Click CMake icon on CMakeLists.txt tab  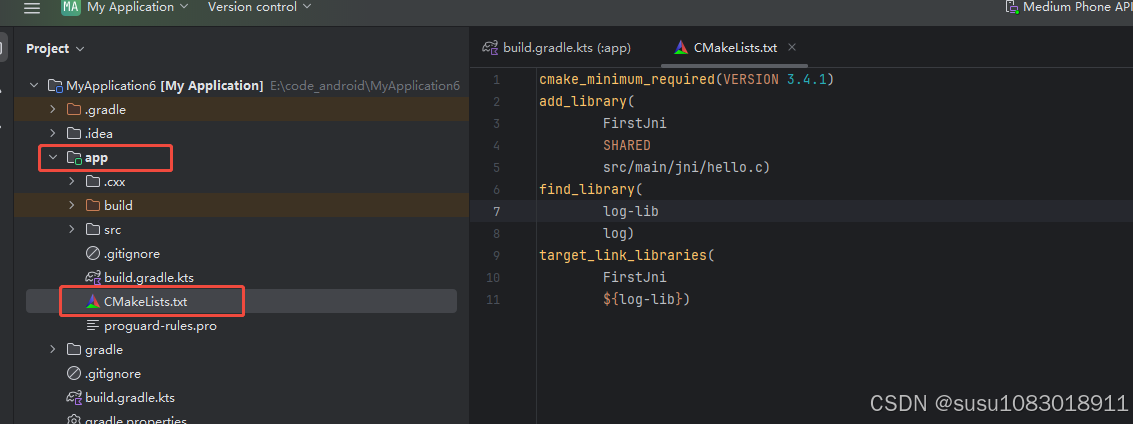(x=681, y=48)
